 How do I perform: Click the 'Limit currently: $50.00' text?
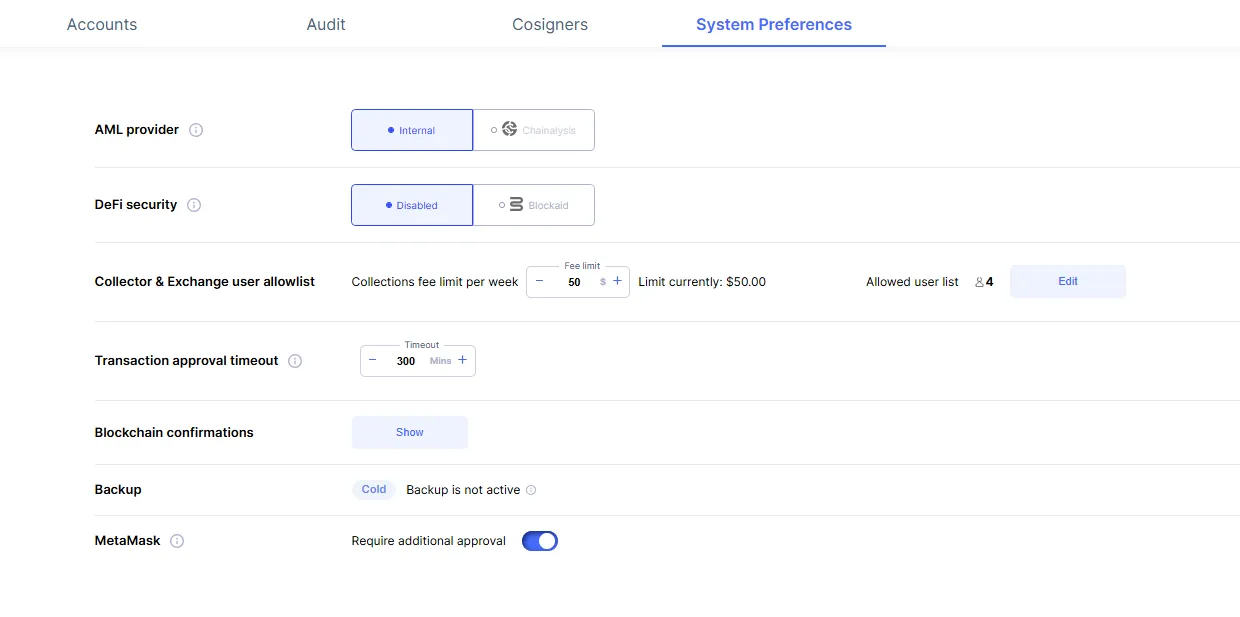[x=702, y=282]
